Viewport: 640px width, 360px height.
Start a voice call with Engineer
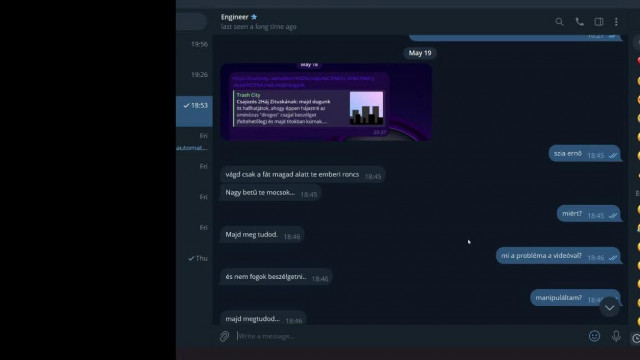point(579,22)
